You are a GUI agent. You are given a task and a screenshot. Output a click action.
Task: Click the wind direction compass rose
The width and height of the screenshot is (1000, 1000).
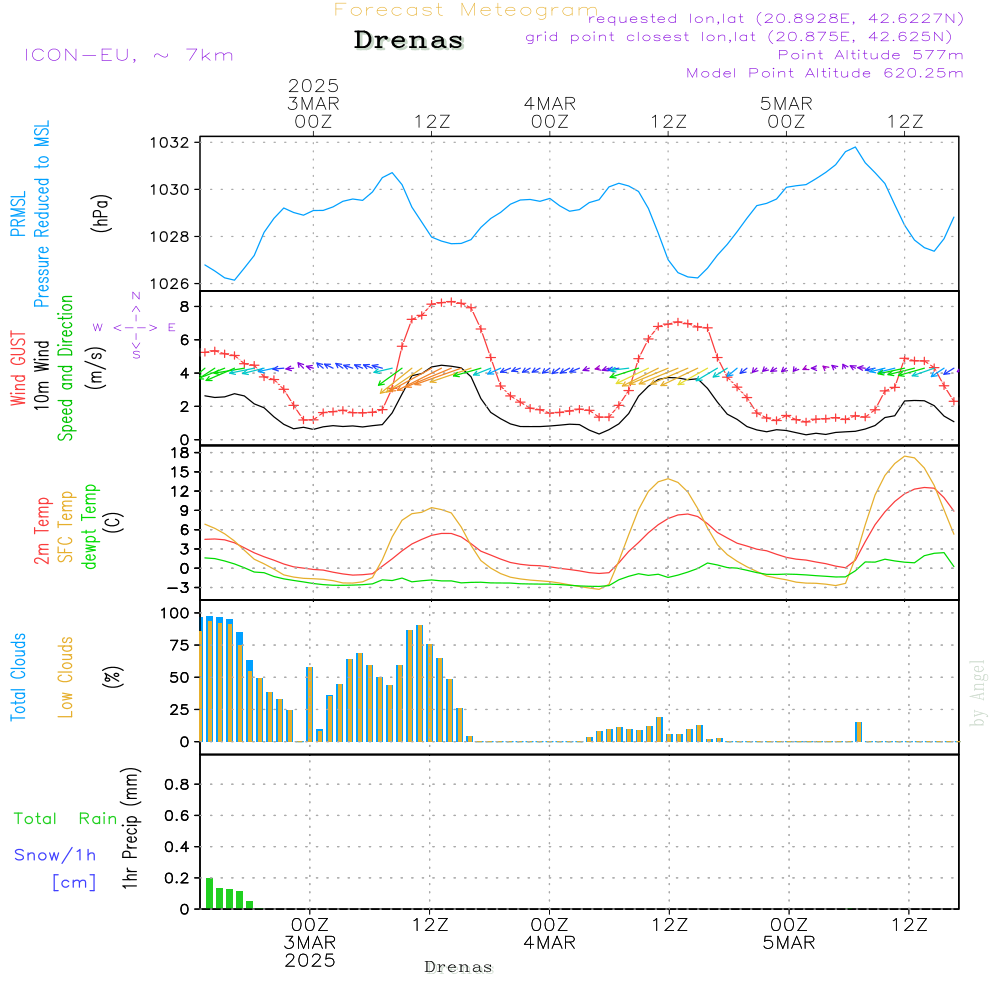[x=135, y=327]
